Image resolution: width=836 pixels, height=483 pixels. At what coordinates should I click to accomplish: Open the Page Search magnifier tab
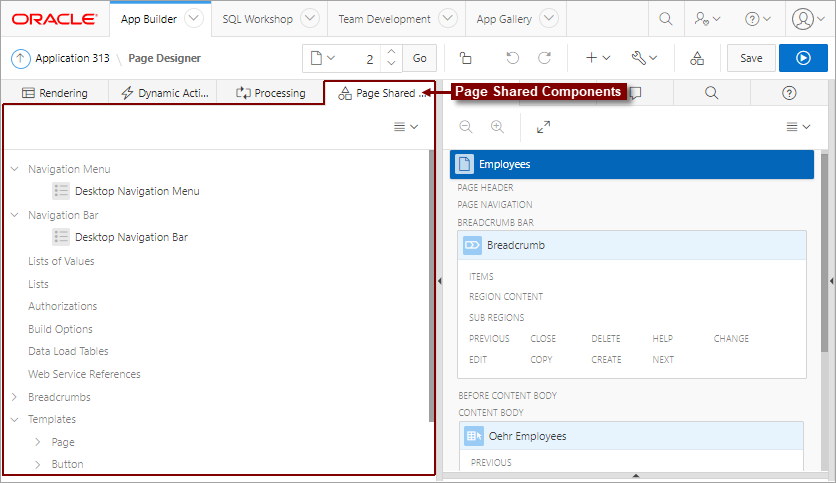click(711, 93)
